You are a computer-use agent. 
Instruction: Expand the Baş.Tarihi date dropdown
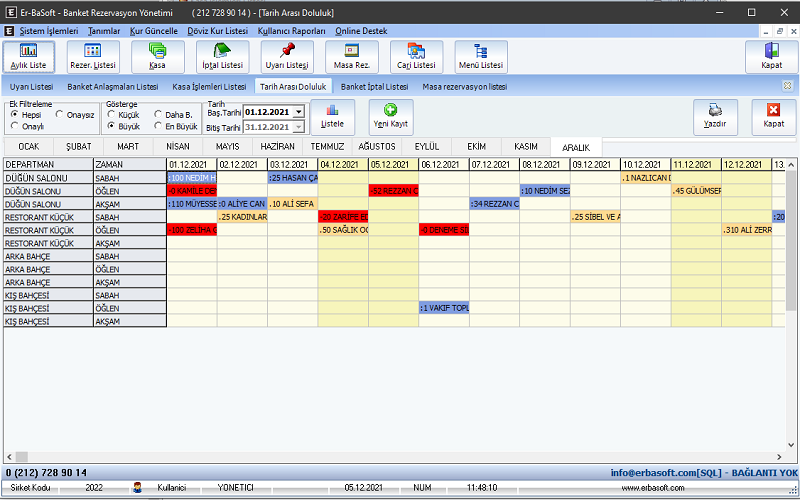[x=299, y=113]
